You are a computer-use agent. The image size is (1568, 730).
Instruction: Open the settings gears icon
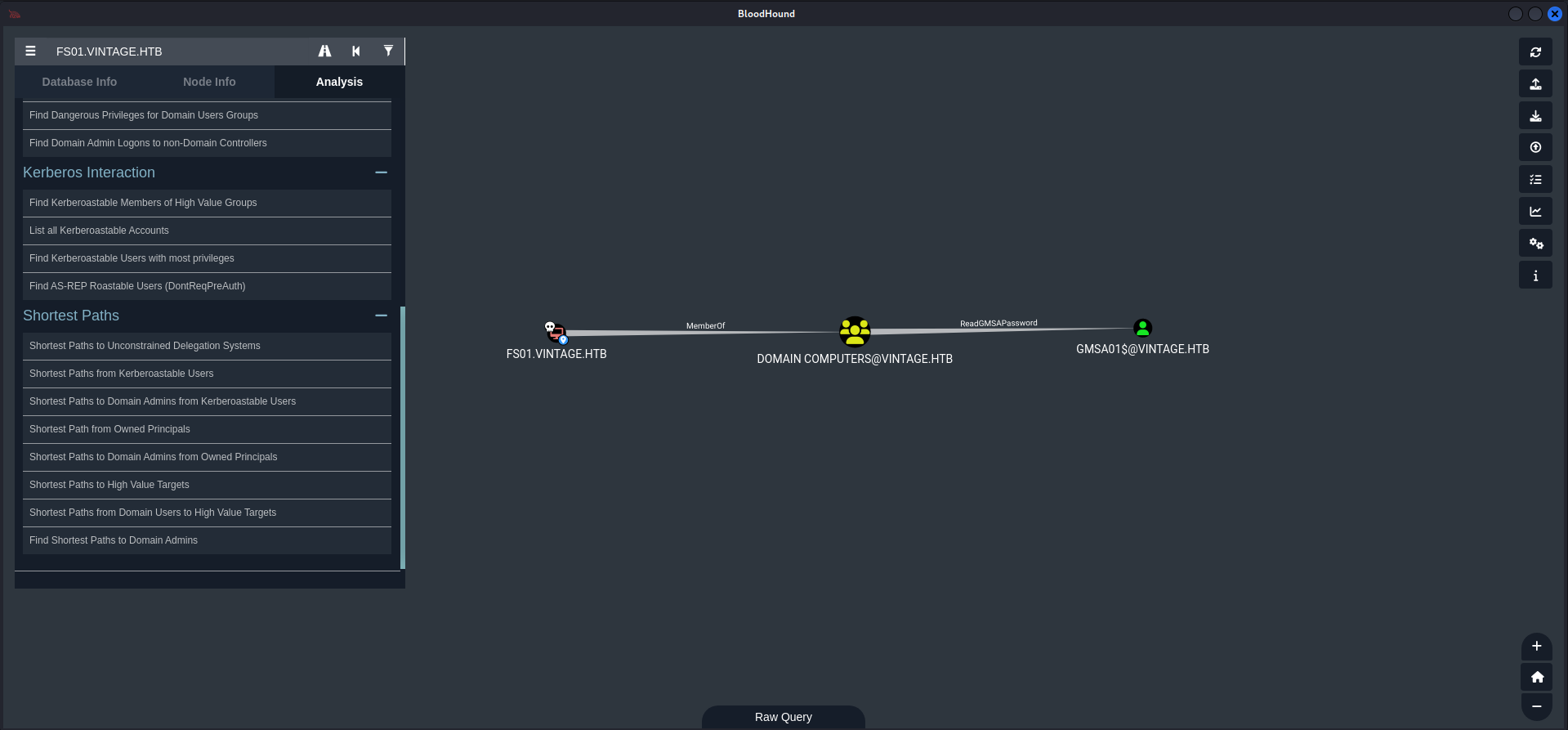1535,243
